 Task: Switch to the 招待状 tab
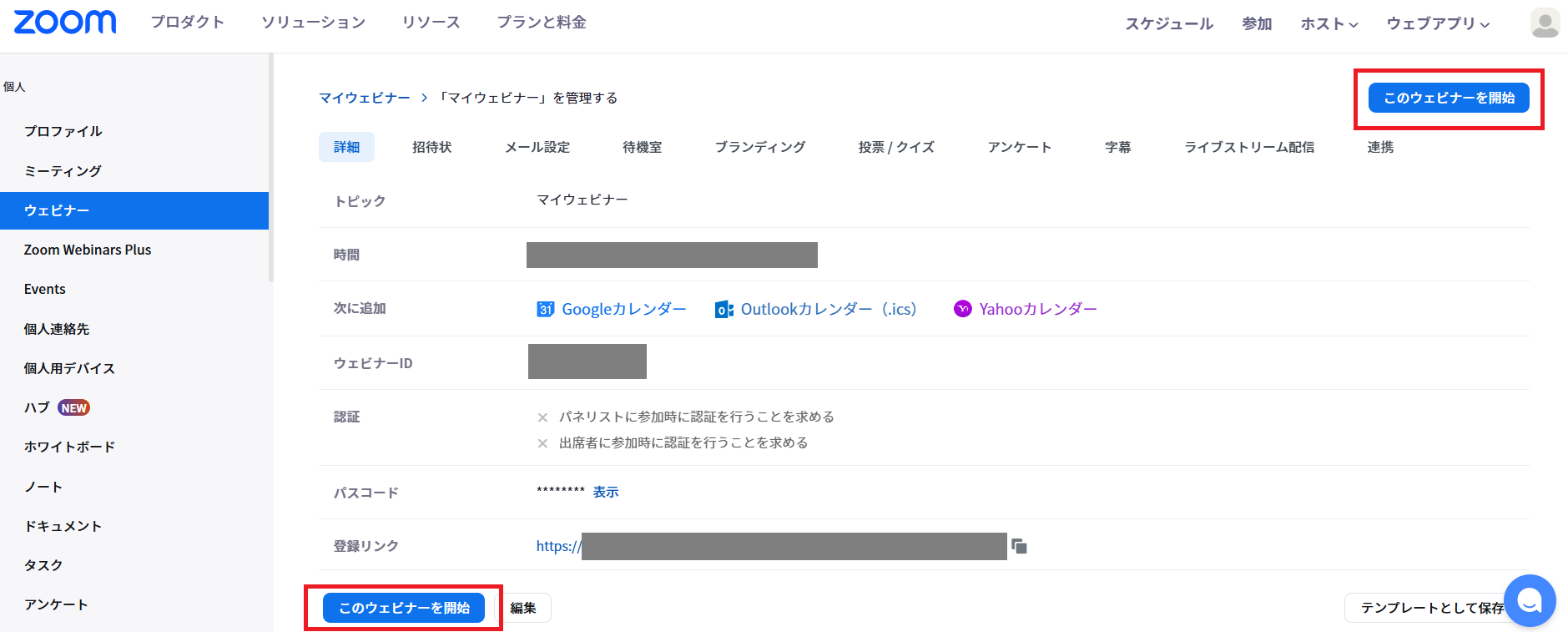(x=431, y=147)
